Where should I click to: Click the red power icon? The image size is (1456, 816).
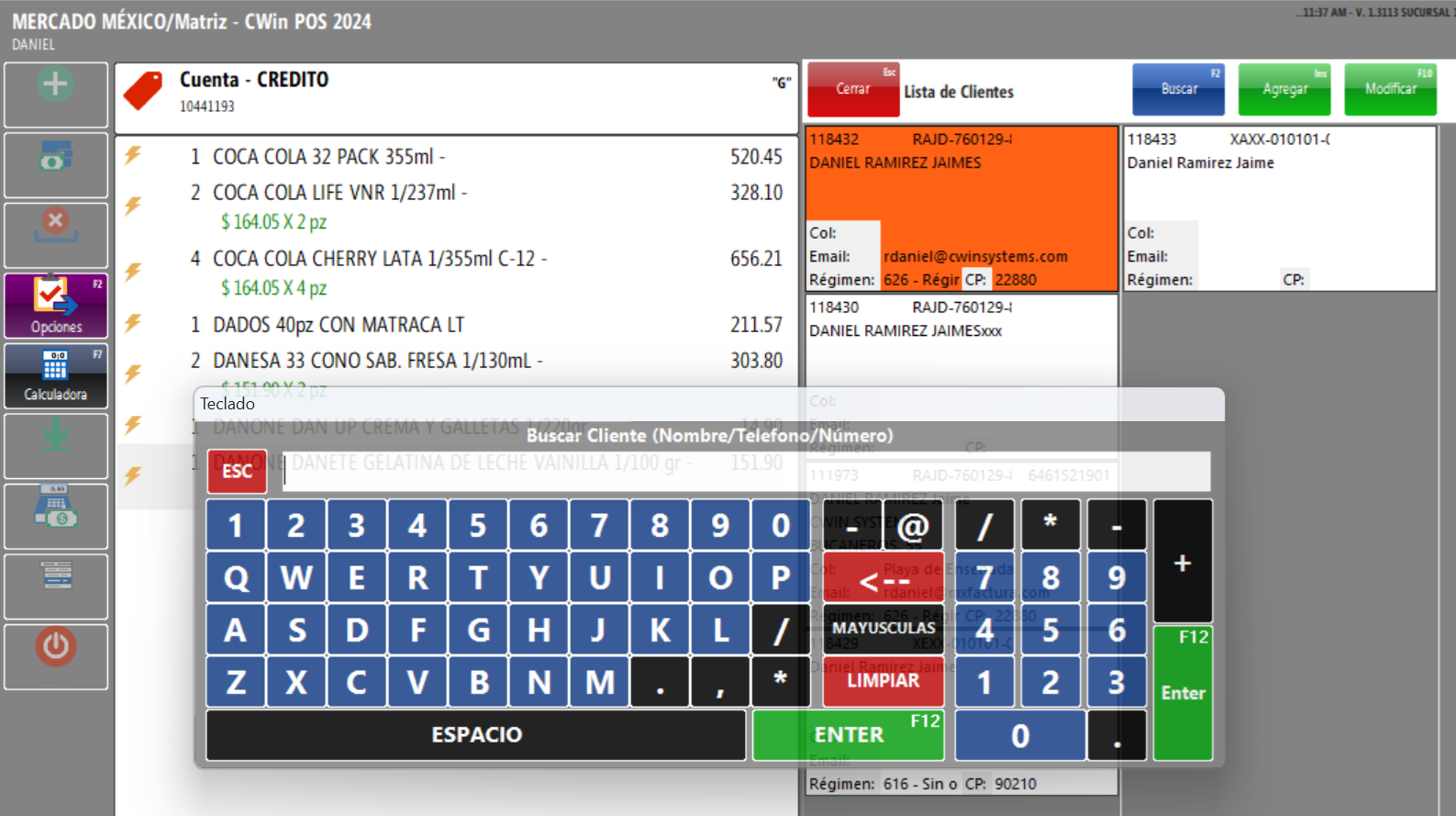[55, 647]
